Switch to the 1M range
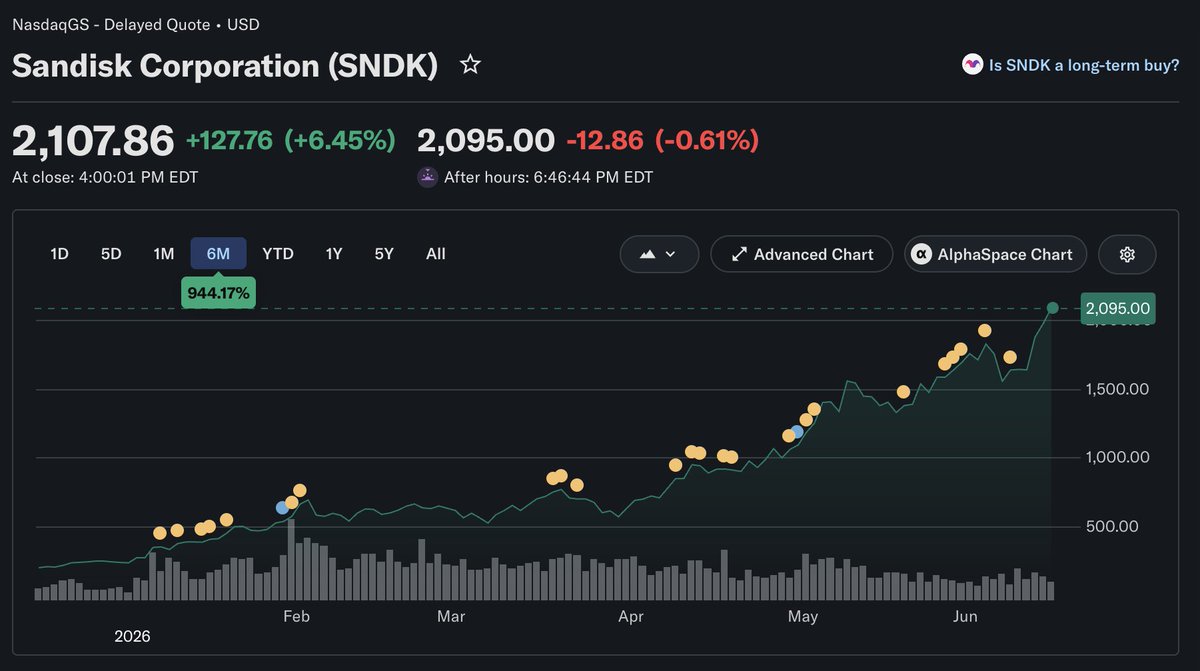This screenshot has height=671, width=1200. coord(164,254)
